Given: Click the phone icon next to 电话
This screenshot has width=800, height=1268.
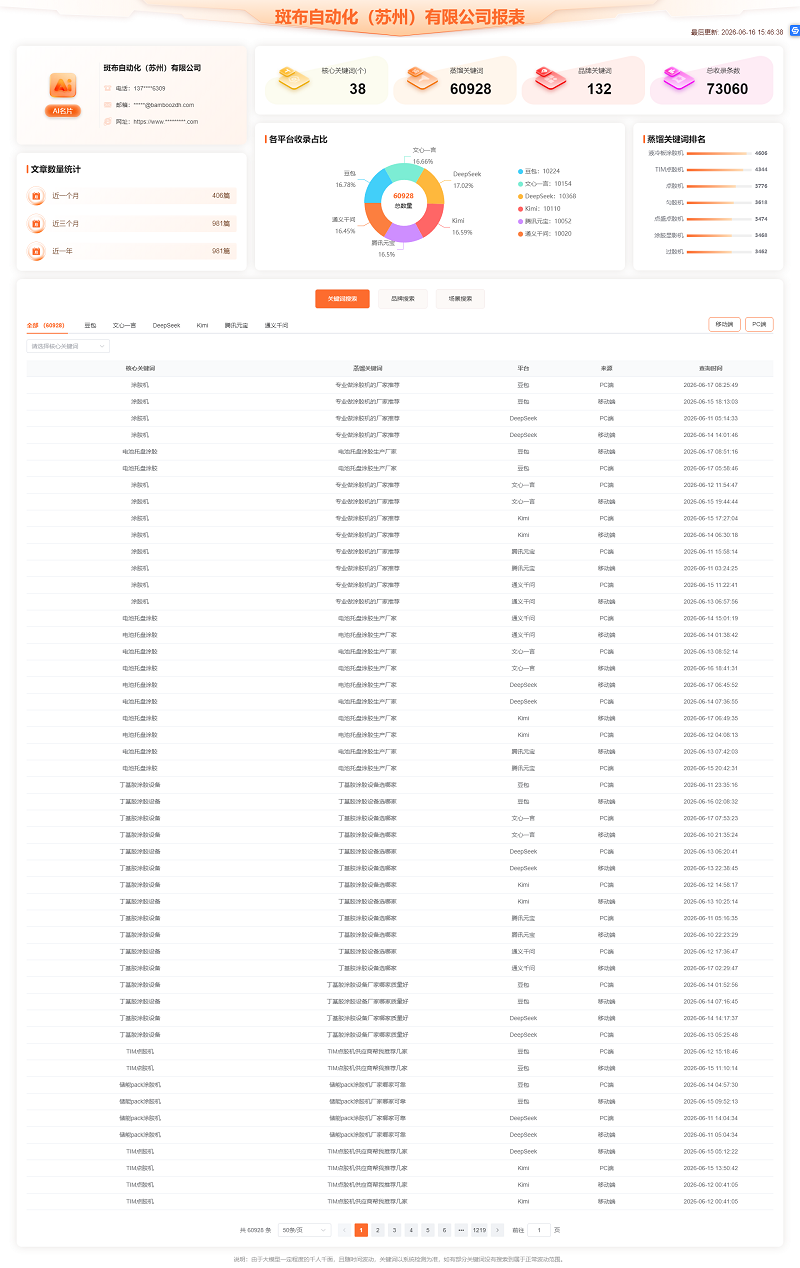Looking at the screenshot, I should coord(108,88).
